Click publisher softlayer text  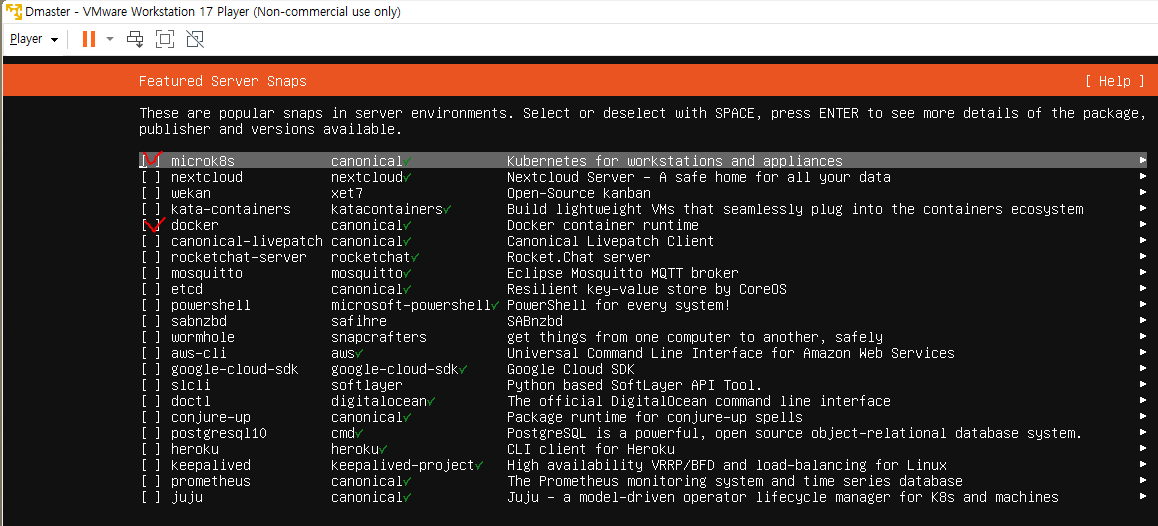(x=366, y=385)
